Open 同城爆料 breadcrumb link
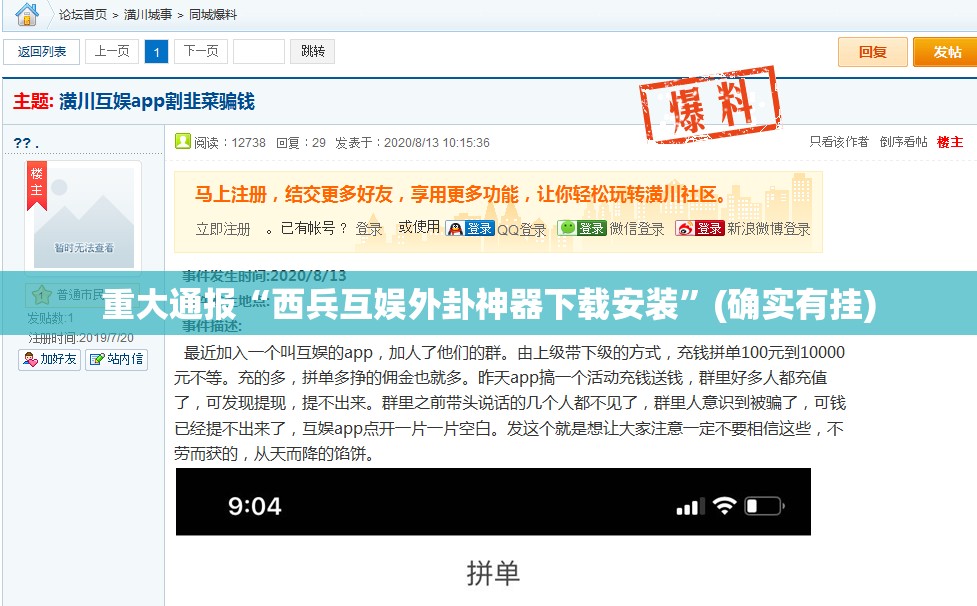The height and width of the screenshot is (606, 977). pos(213,15)
